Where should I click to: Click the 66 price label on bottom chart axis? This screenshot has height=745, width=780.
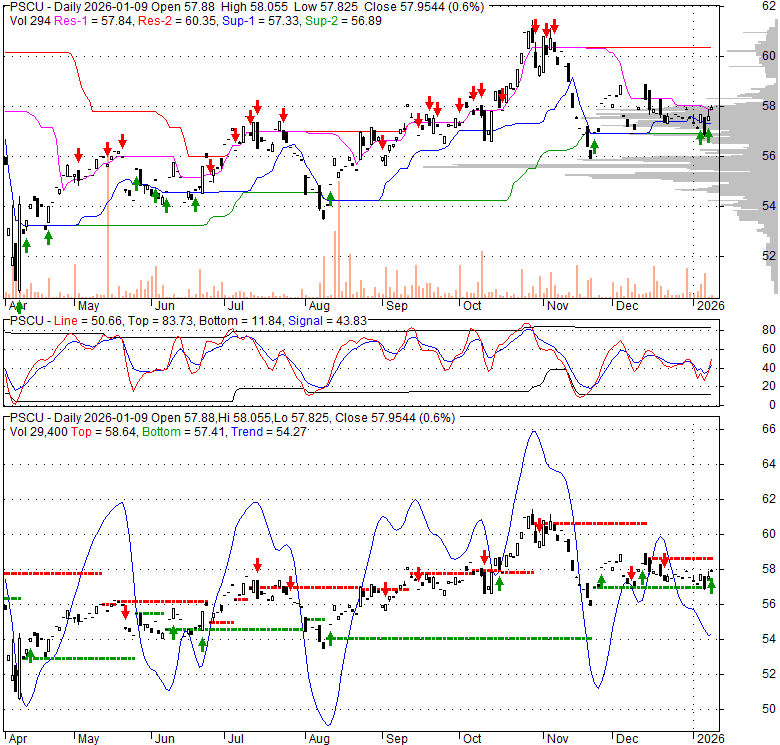[x=769, y=429]
